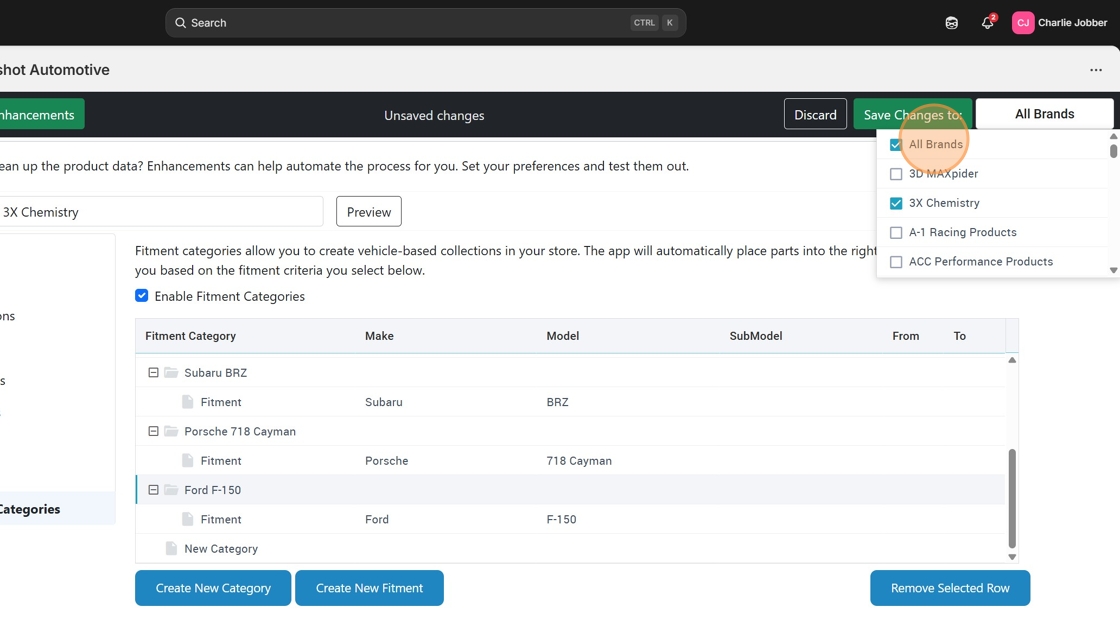This screenshot has height=626, width=1120.
Task: Open the All Brands dropdown selector
Action: pos(1044,114)
